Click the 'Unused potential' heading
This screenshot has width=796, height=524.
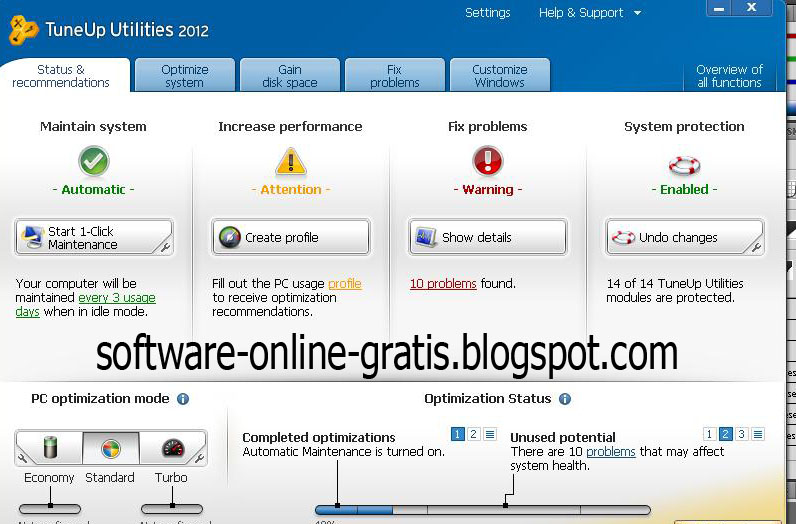point(562,437)
